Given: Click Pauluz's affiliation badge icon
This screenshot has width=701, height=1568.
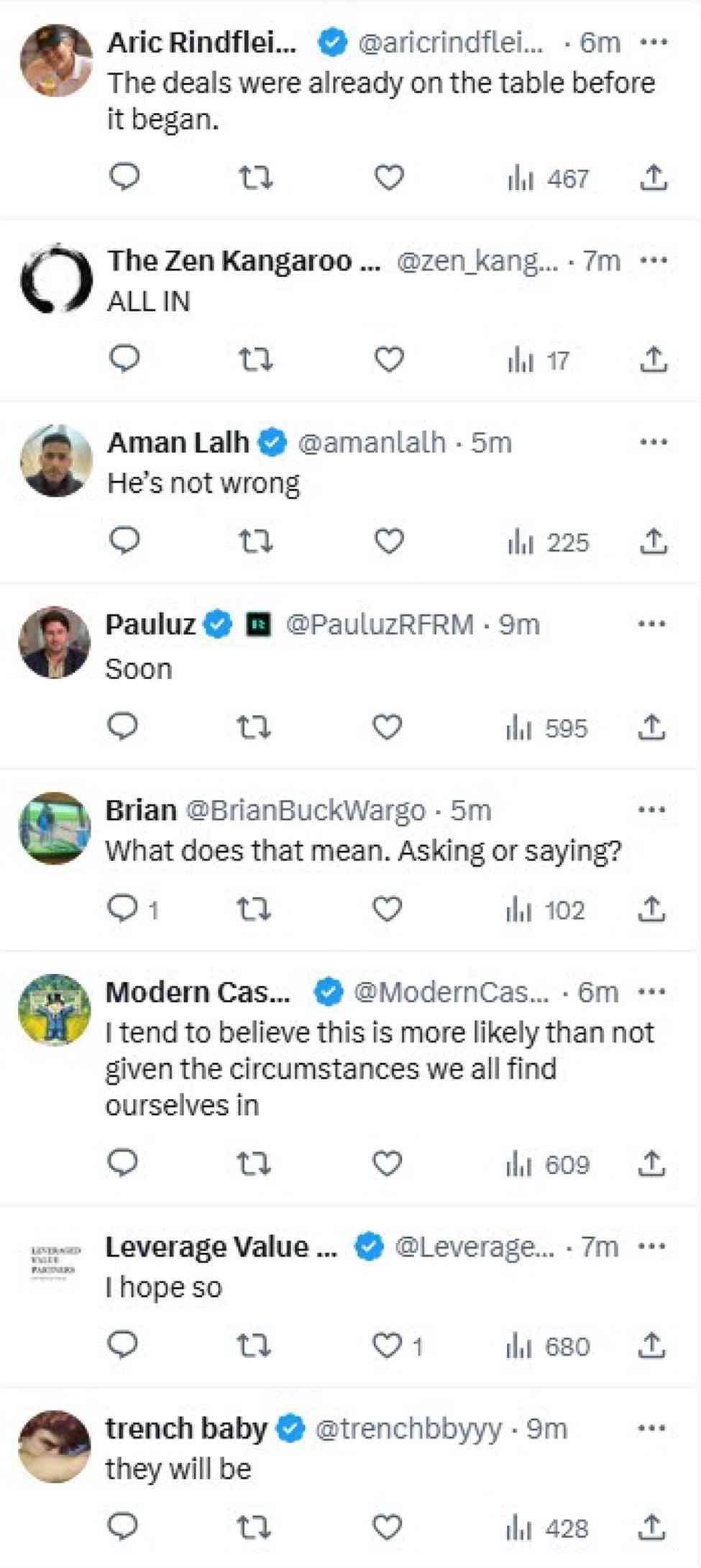Looking at the screenshot, I should coord(258,624).
